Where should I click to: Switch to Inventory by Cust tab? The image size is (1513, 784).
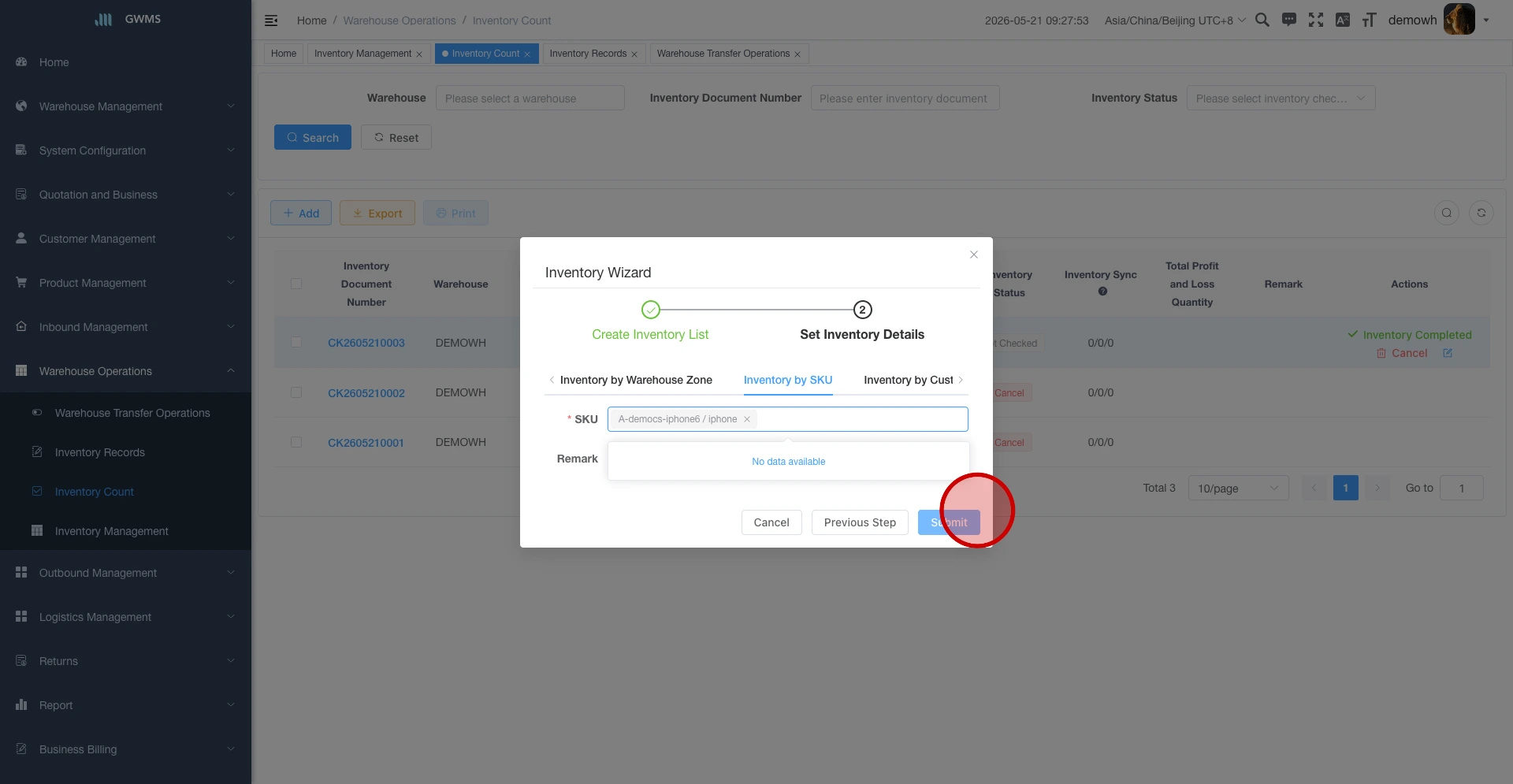point(909,380)
